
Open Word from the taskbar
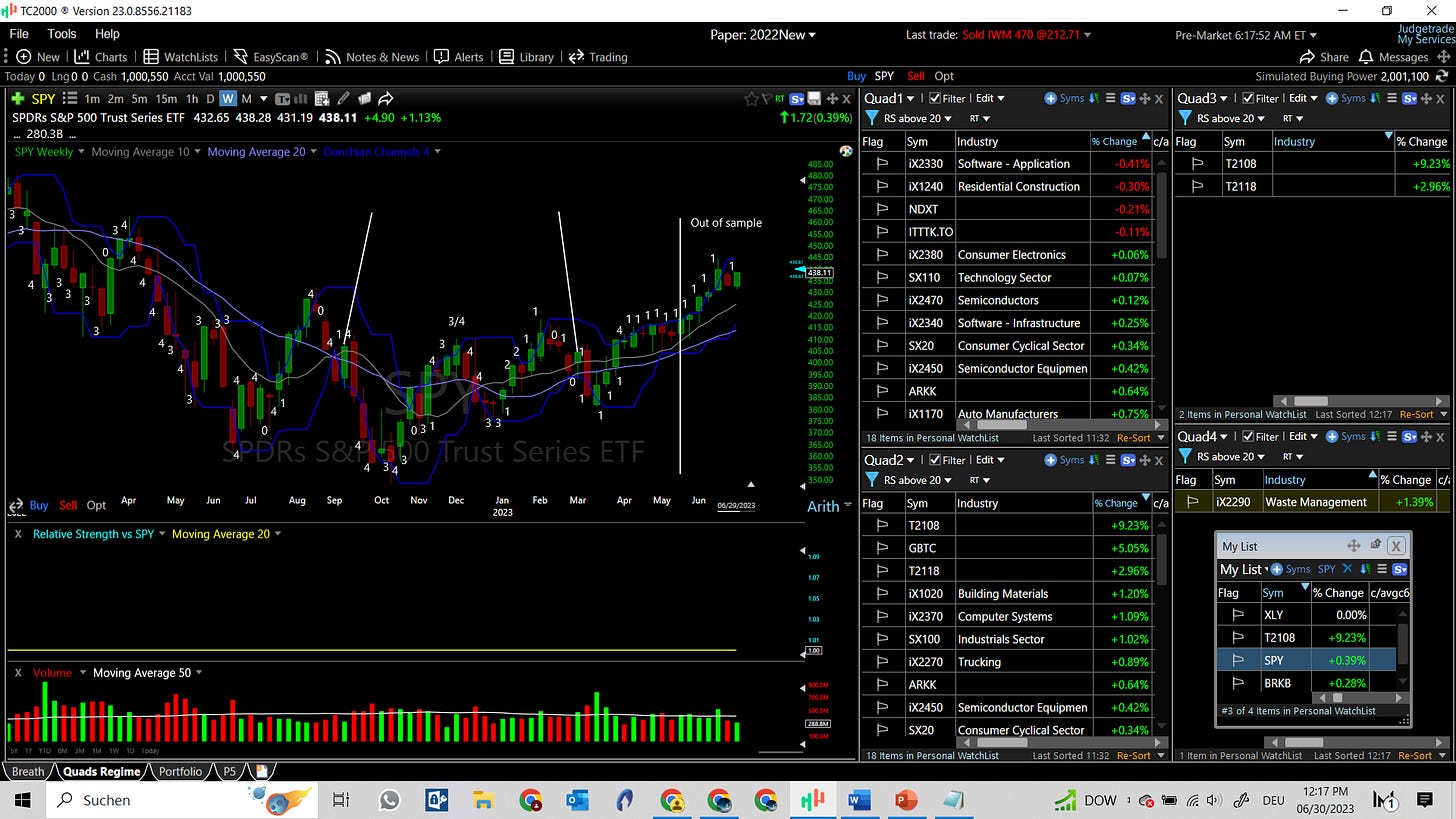[x=859, y=800]
